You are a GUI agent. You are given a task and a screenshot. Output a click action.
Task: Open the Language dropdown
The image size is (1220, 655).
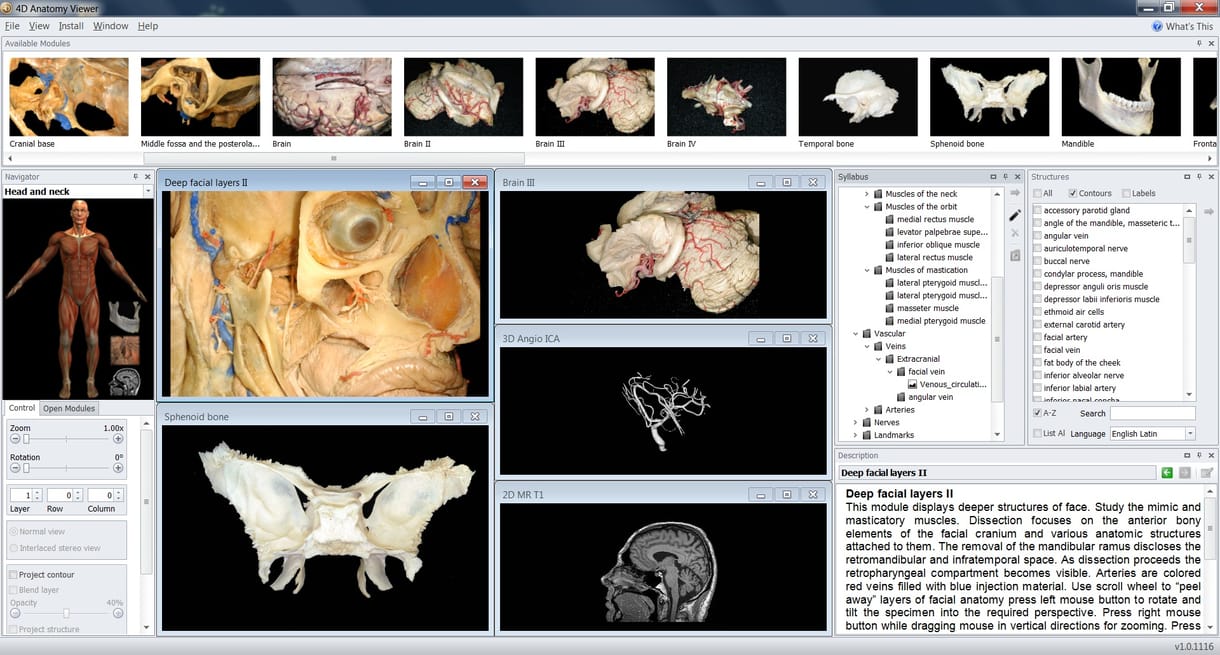(x=1190, y=434)
